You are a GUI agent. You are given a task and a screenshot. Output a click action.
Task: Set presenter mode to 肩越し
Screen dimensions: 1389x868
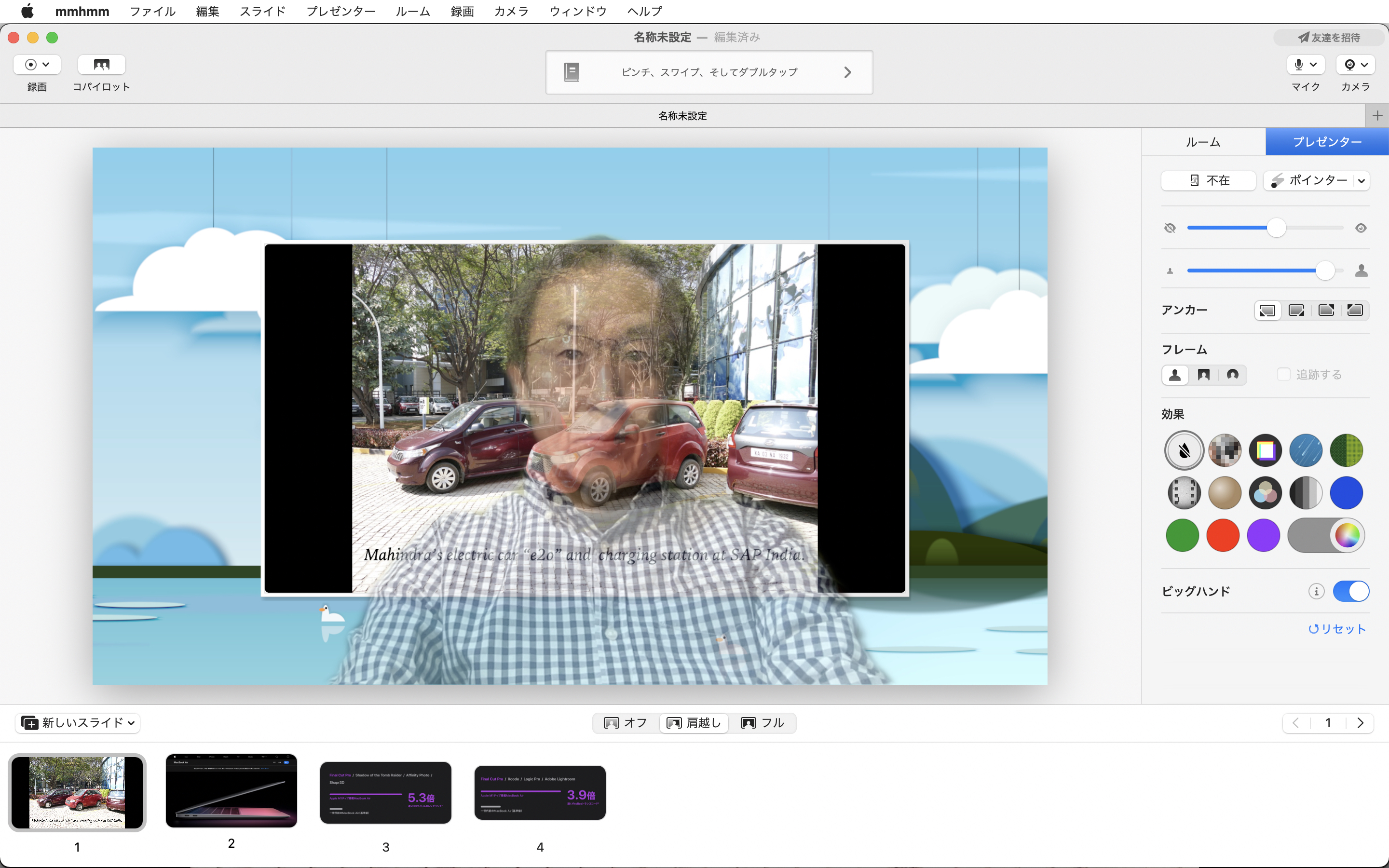point(694,723)
